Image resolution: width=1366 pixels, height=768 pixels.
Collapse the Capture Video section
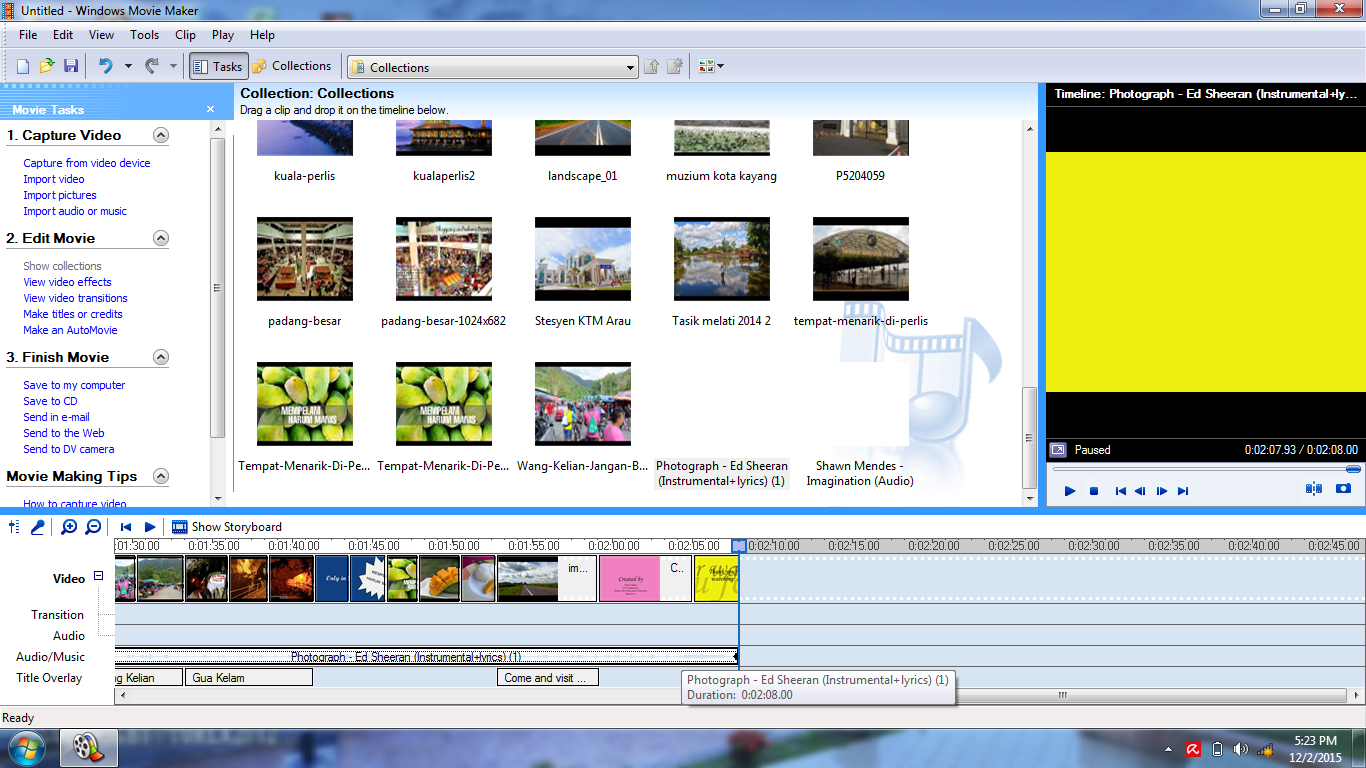tap(160, 135)
